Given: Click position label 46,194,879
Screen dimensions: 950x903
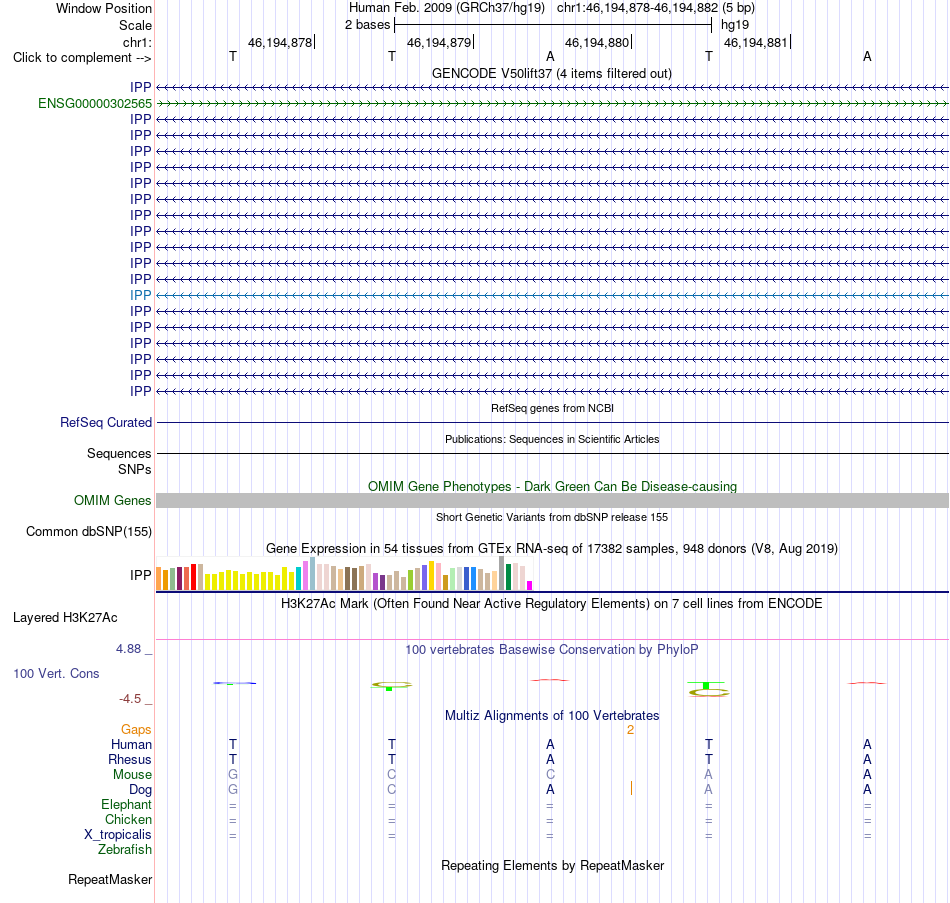Looking at the screenshot, I should pyautogui.click(x=439, y=42).
